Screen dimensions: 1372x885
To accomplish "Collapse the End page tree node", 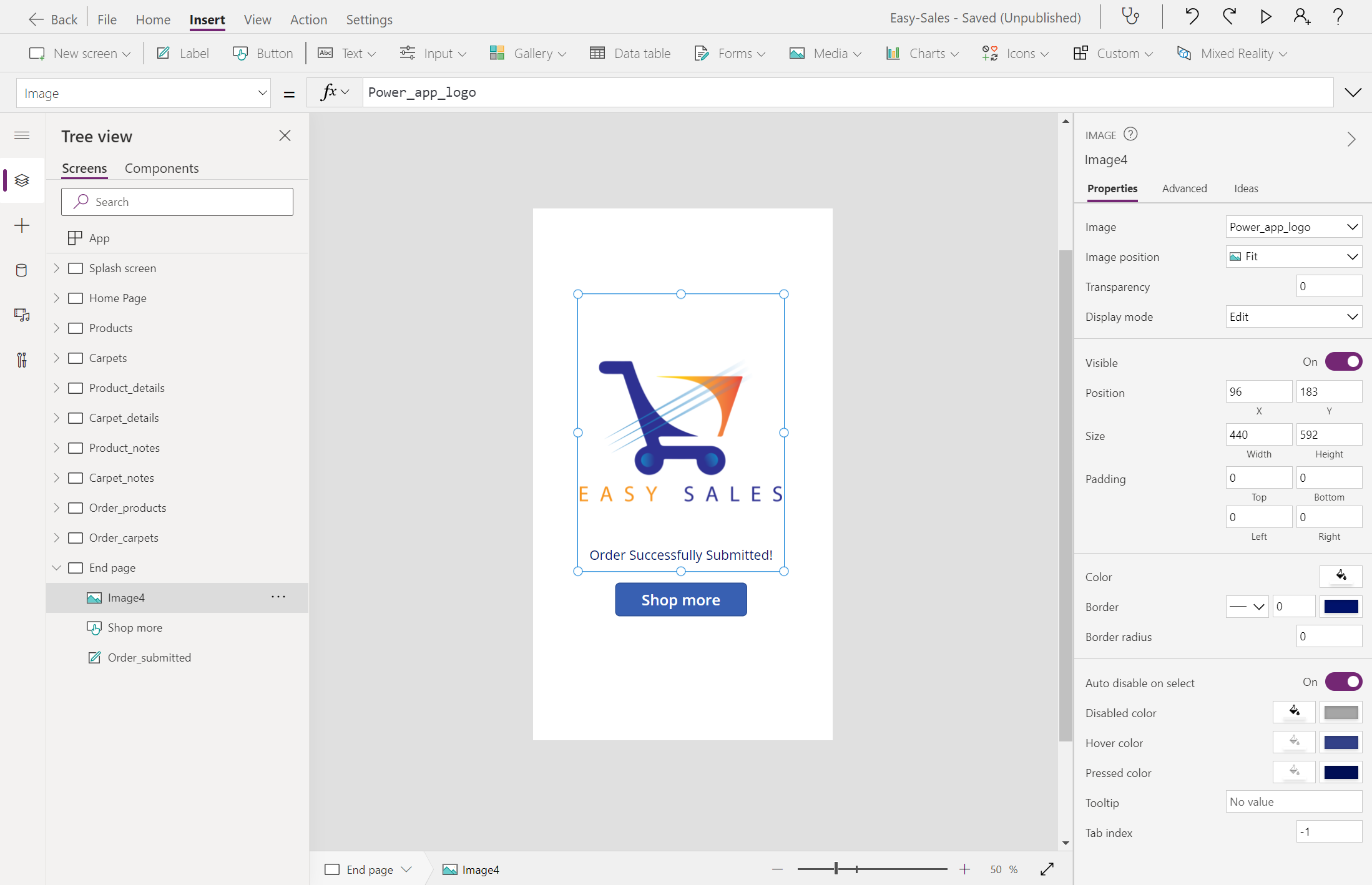I will [x=57, y=568].
